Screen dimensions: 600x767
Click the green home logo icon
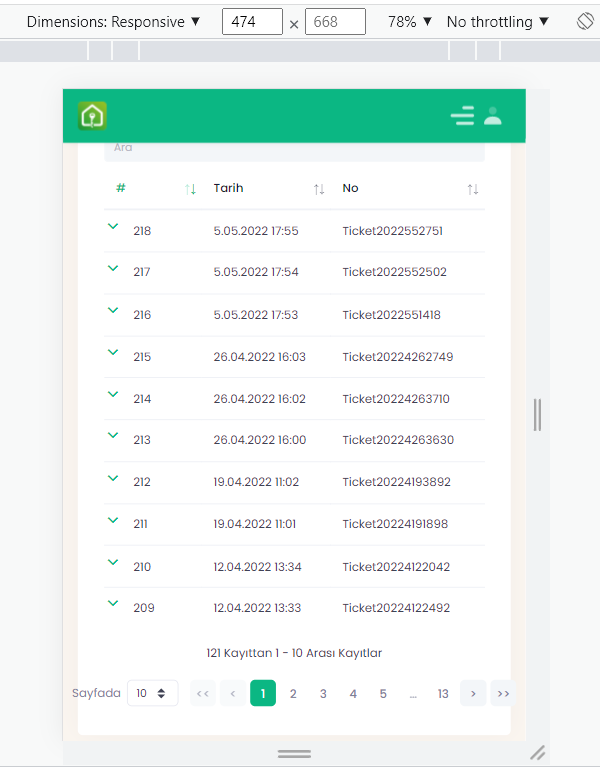pos(92,116)
